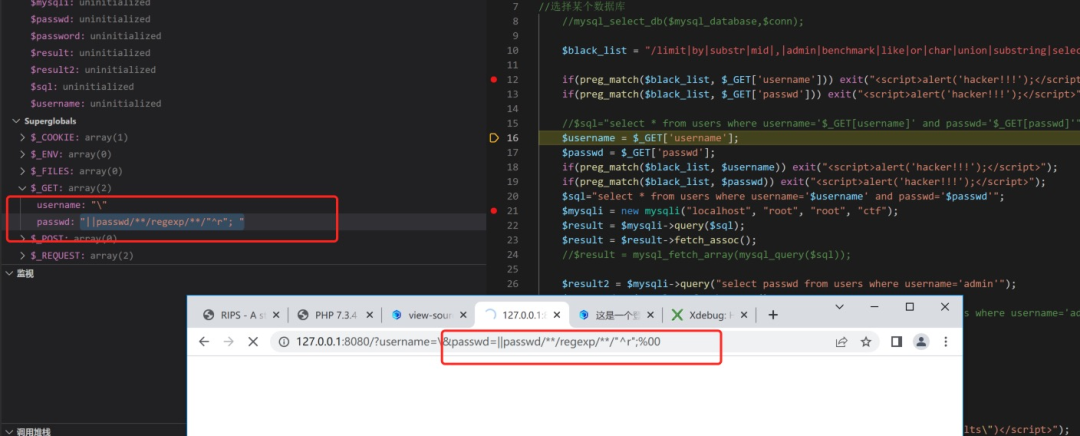
Task: Click the current execution marker at line 16
Action: point(493,138)
